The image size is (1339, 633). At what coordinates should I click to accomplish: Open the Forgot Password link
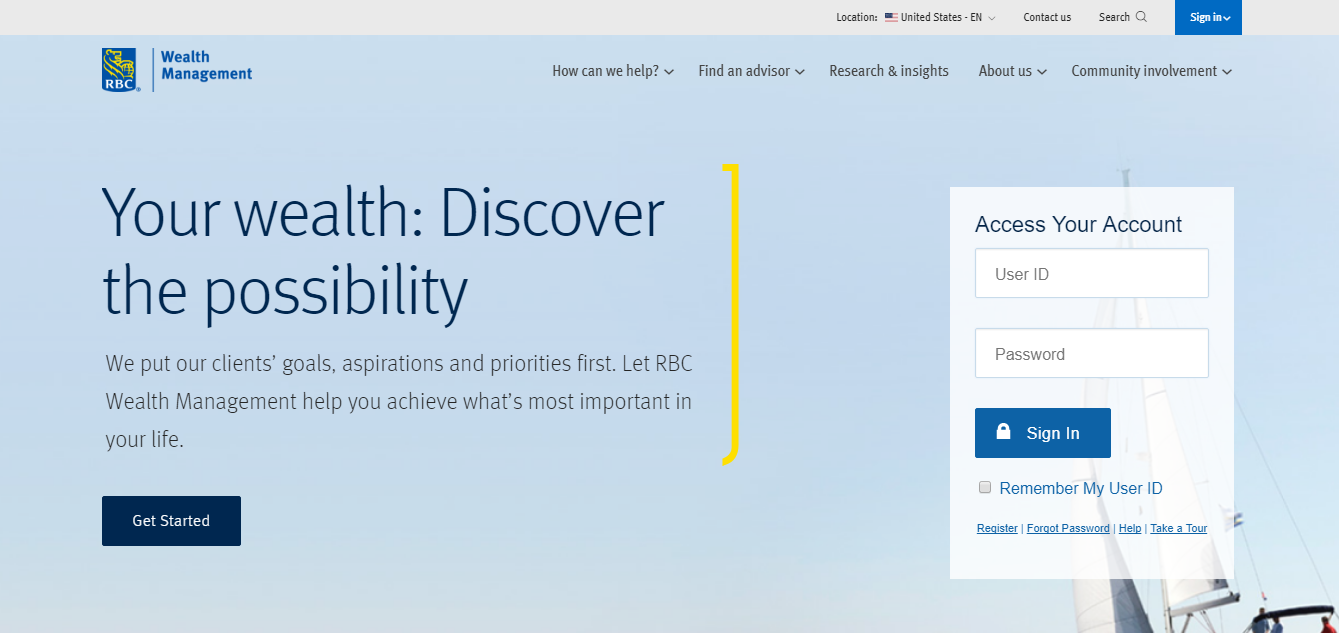click(1068, 528)
